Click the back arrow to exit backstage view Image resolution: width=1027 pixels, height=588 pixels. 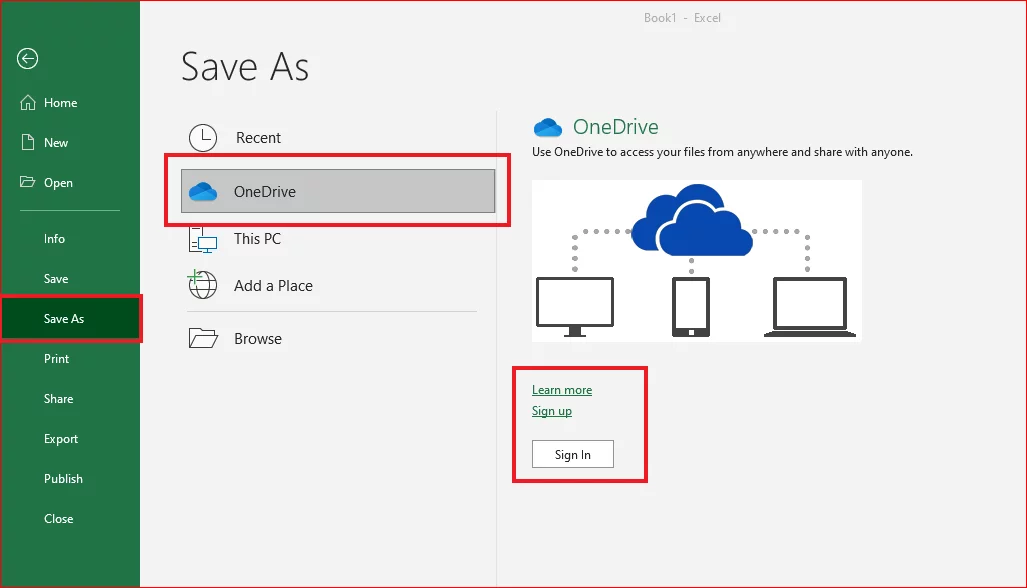click(x=27, y=59)
